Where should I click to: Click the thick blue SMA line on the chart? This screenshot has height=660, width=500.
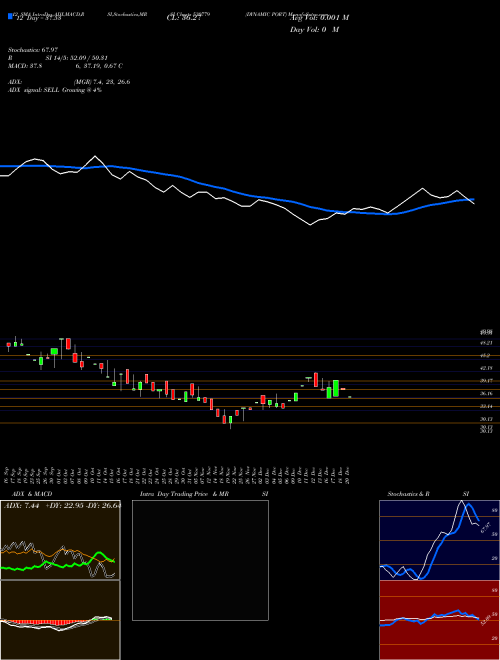237,192
